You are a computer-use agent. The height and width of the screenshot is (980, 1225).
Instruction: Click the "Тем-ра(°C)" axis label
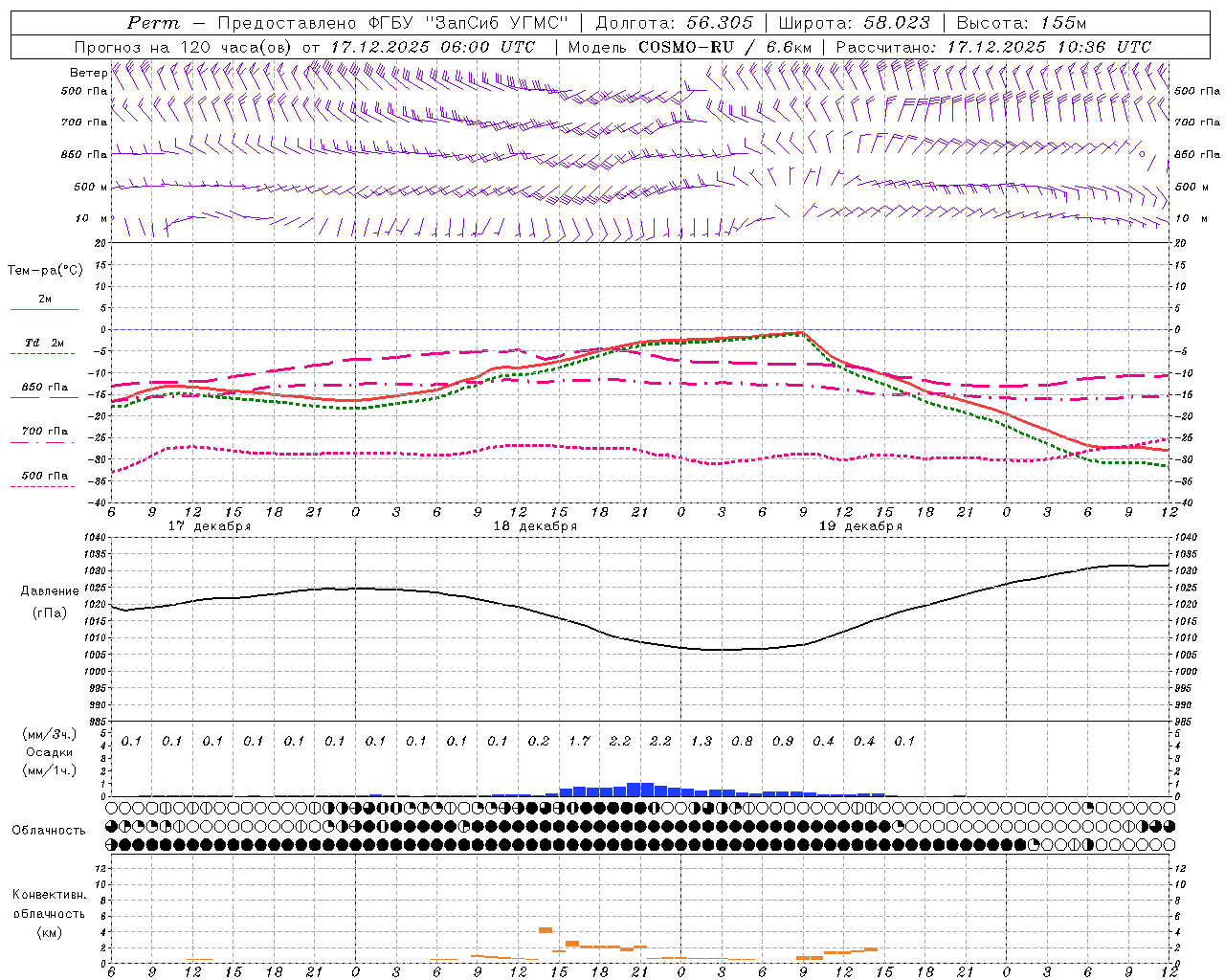tap(45, 271)
